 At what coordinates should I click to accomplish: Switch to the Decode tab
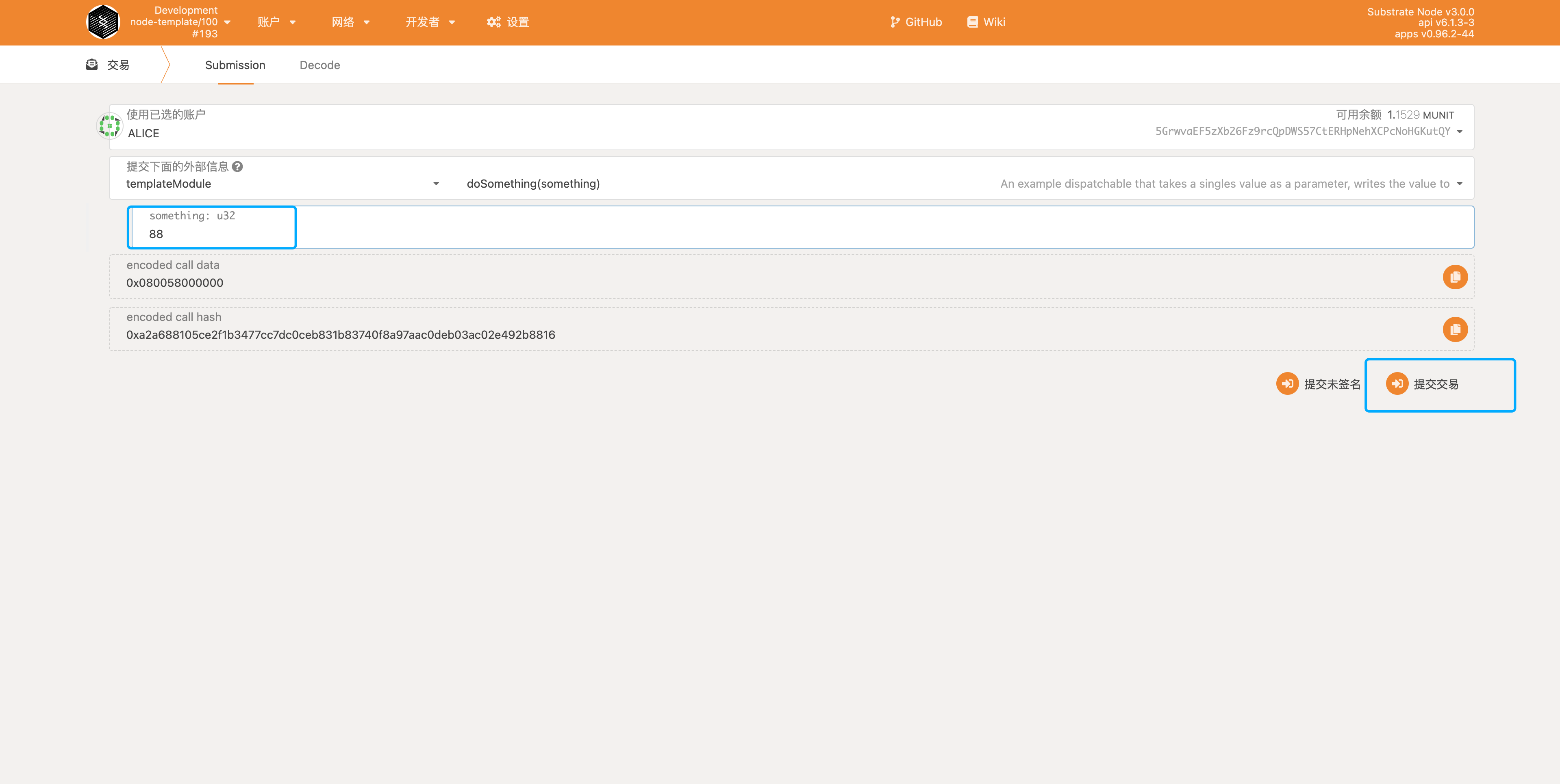pyautogui.click(x=320, y=65)
